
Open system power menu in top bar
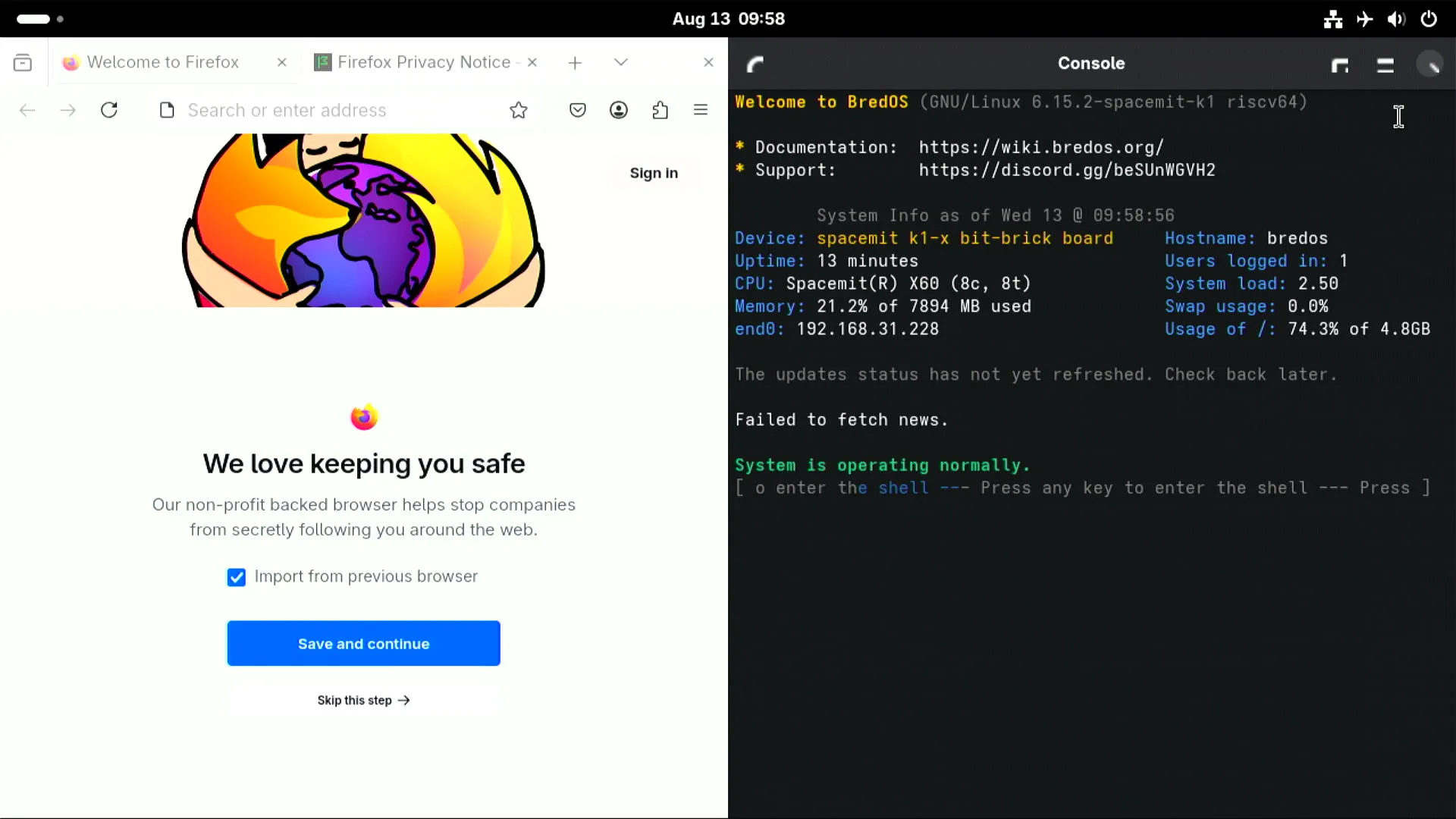click(x=1429, y=19)
